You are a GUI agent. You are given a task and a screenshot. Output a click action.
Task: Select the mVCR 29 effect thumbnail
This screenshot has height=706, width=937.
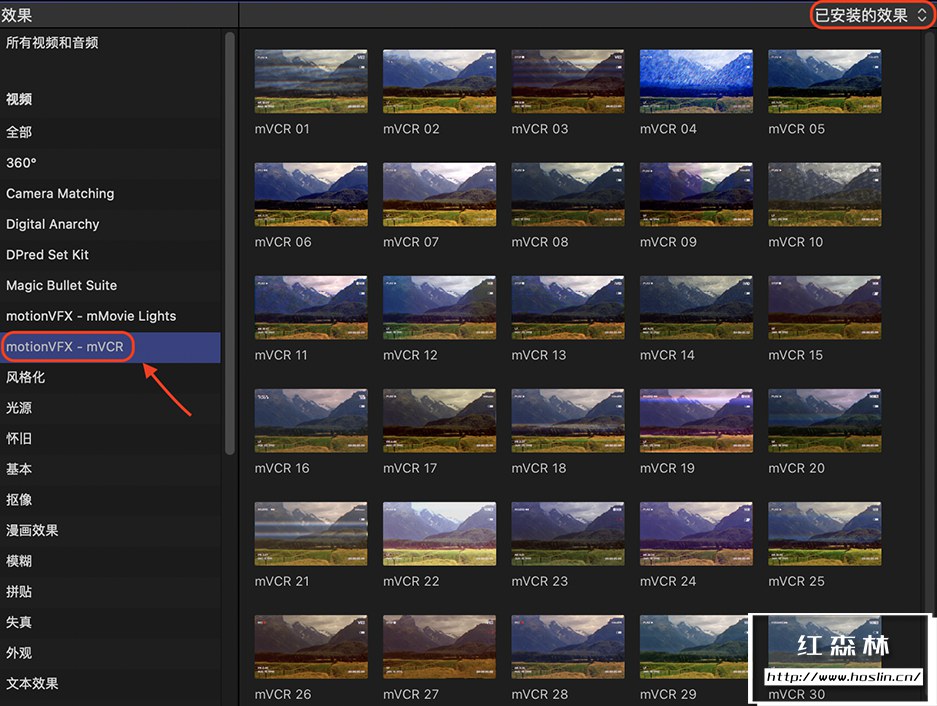pyautogui.click(x=693, y=646)
